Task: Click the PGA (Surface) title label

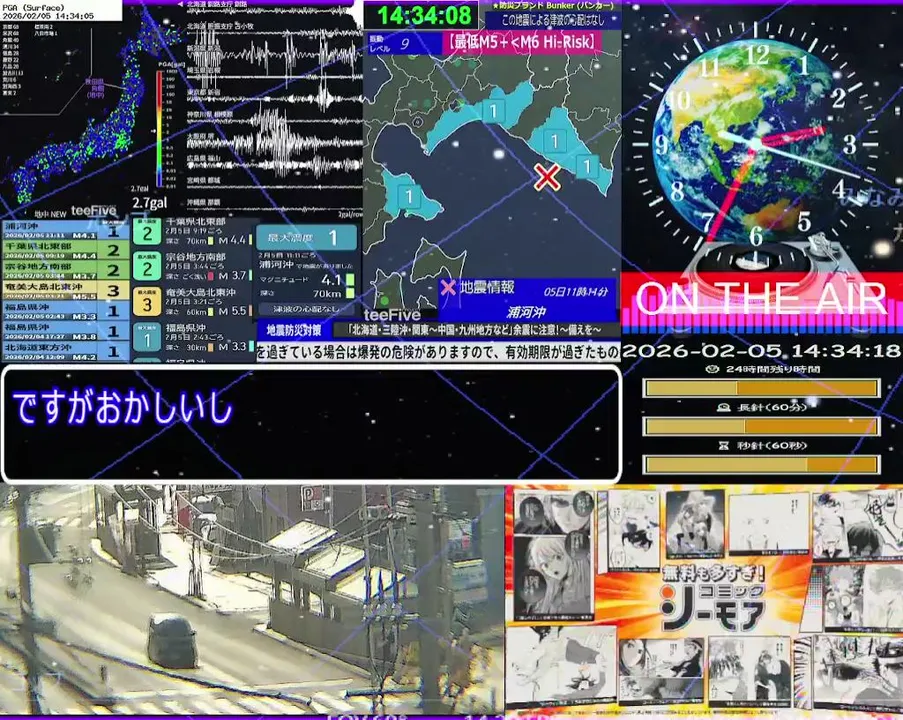Action: click(x=33, y=8)
